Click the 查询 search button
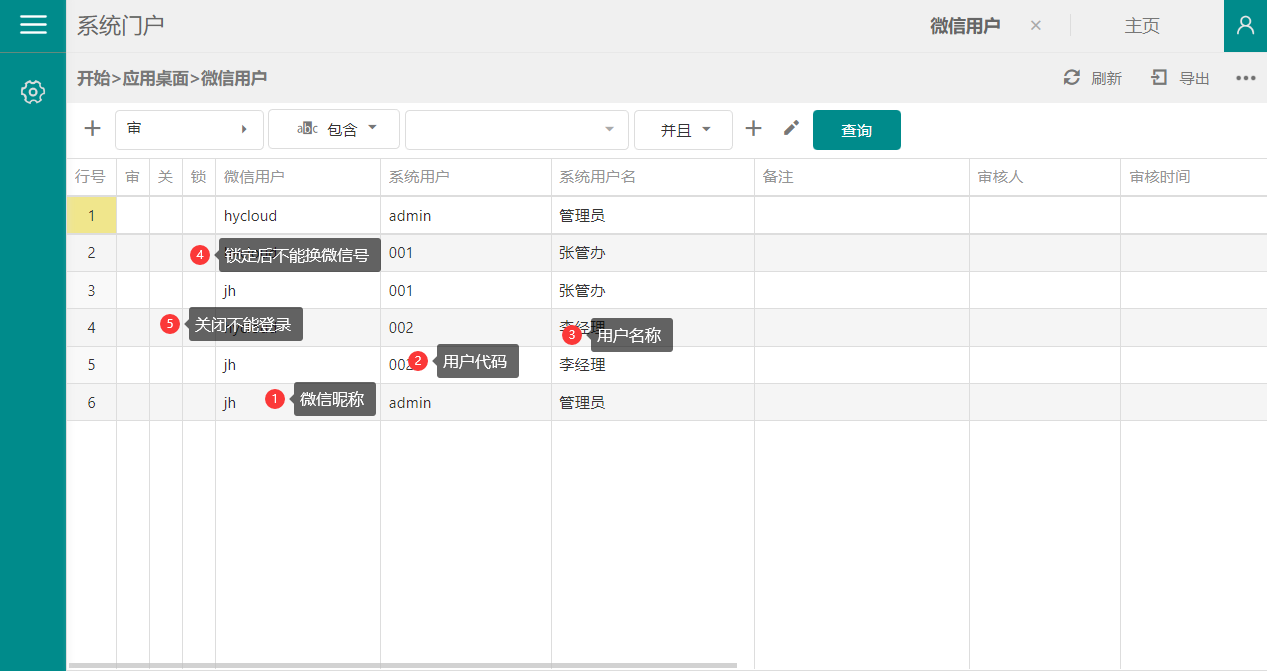The width and height of the screenshot is (1267, 671). [x=856, y=130]
